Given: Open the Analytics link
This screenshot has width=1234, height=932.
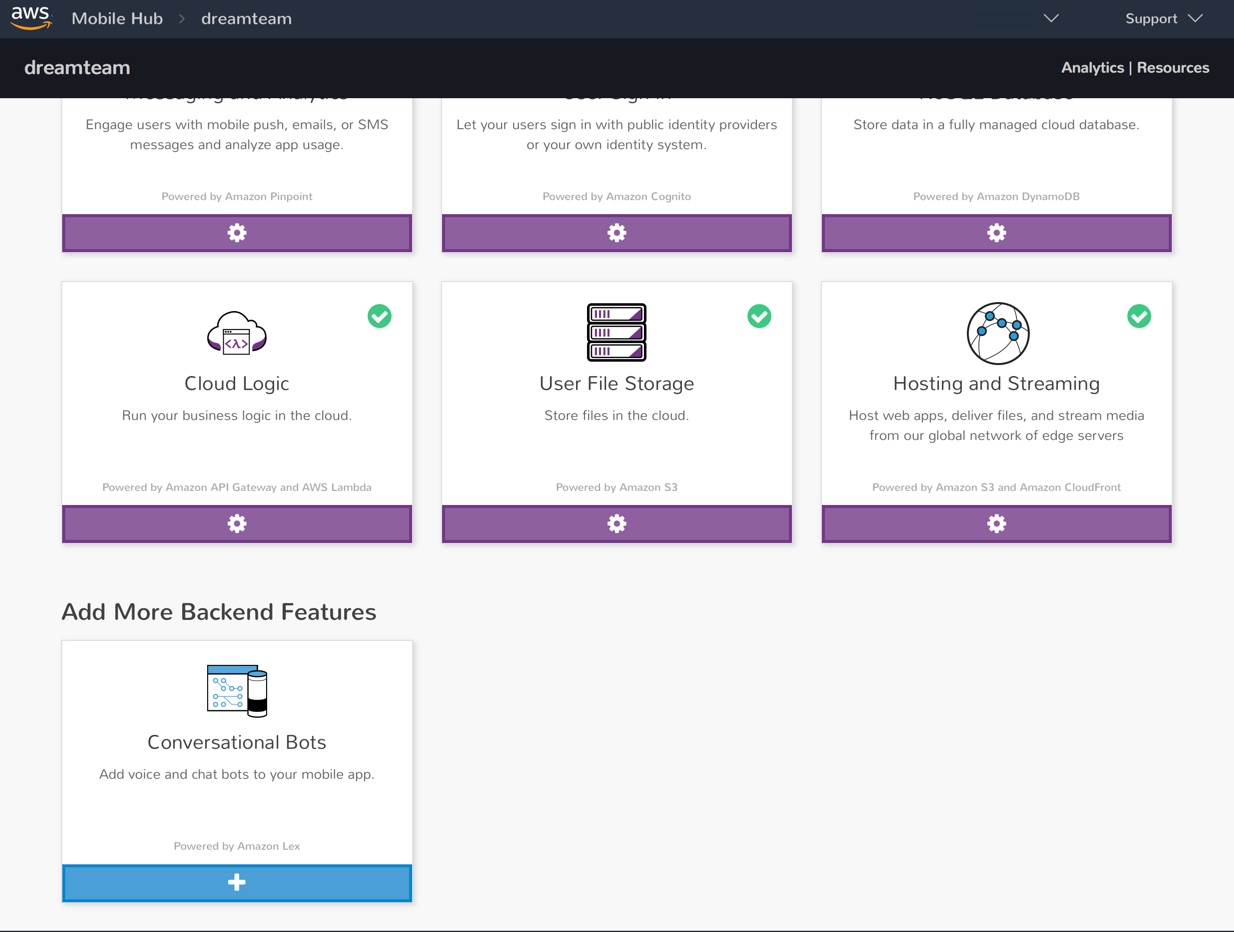Looking at the screenshot, I should 1092,68.
